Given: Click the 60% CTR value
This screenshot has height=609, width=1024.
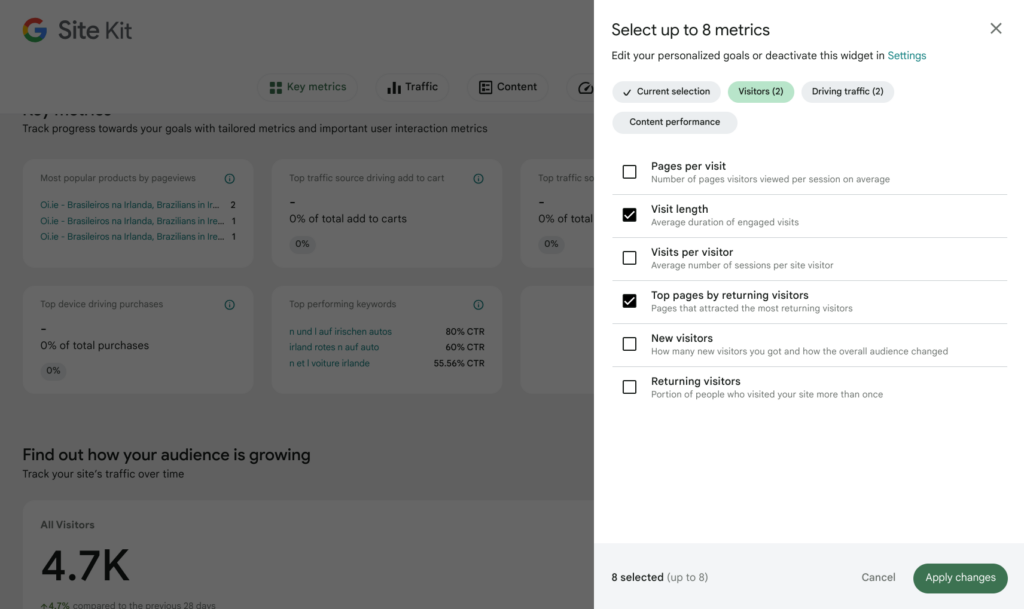Looking at the screenshot, I should click(465, 347).
